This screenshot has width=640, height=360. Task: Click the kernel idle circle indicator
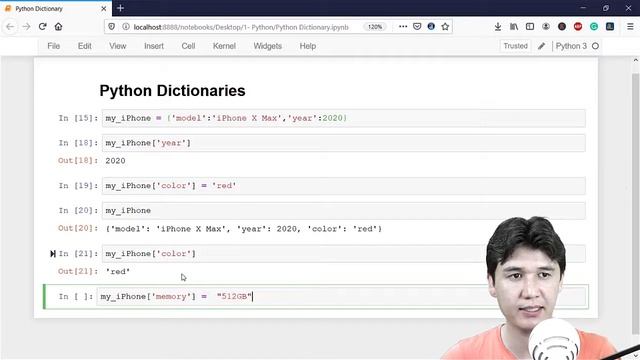pos(596,46)
